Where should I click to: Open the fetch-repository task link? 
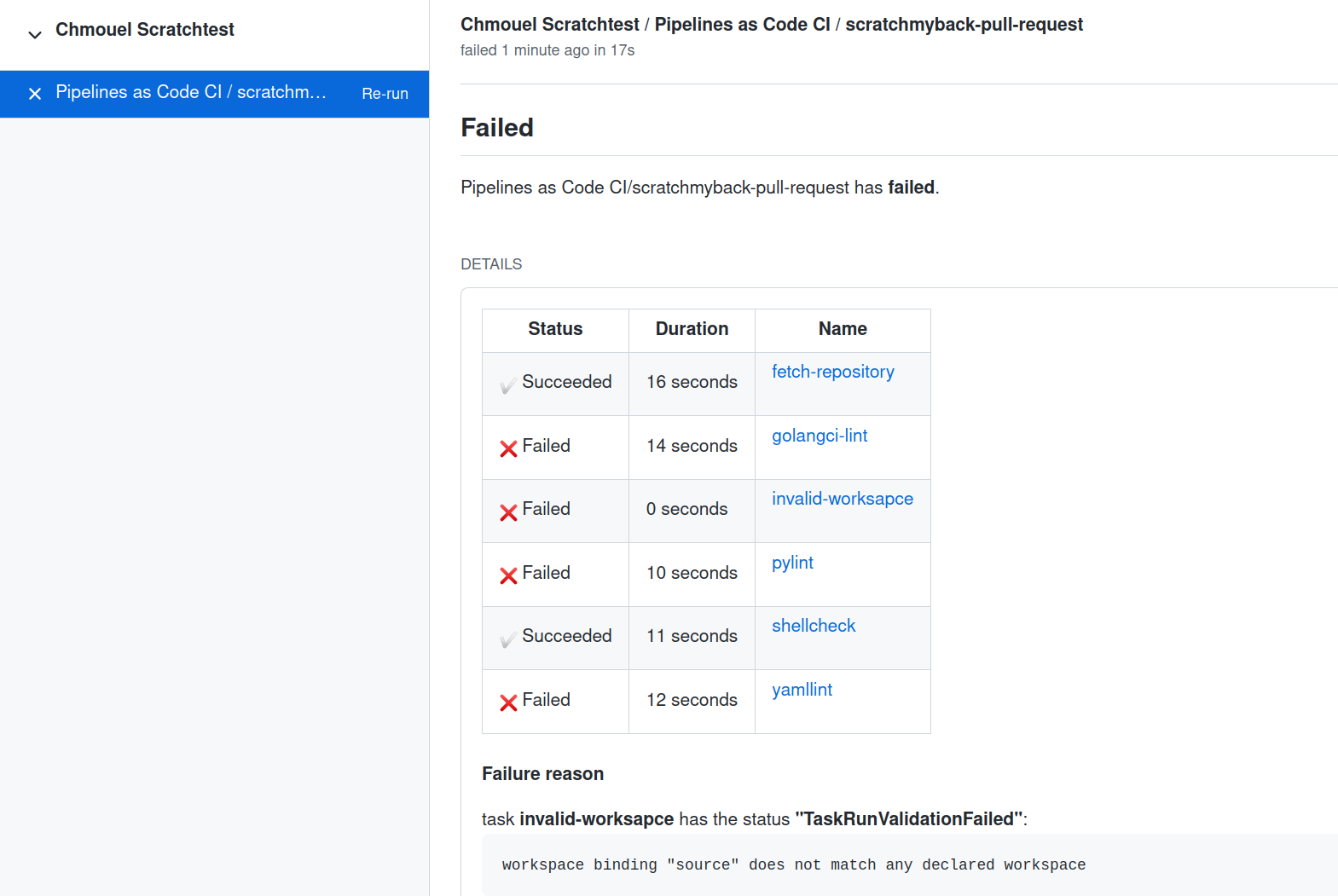832,372
